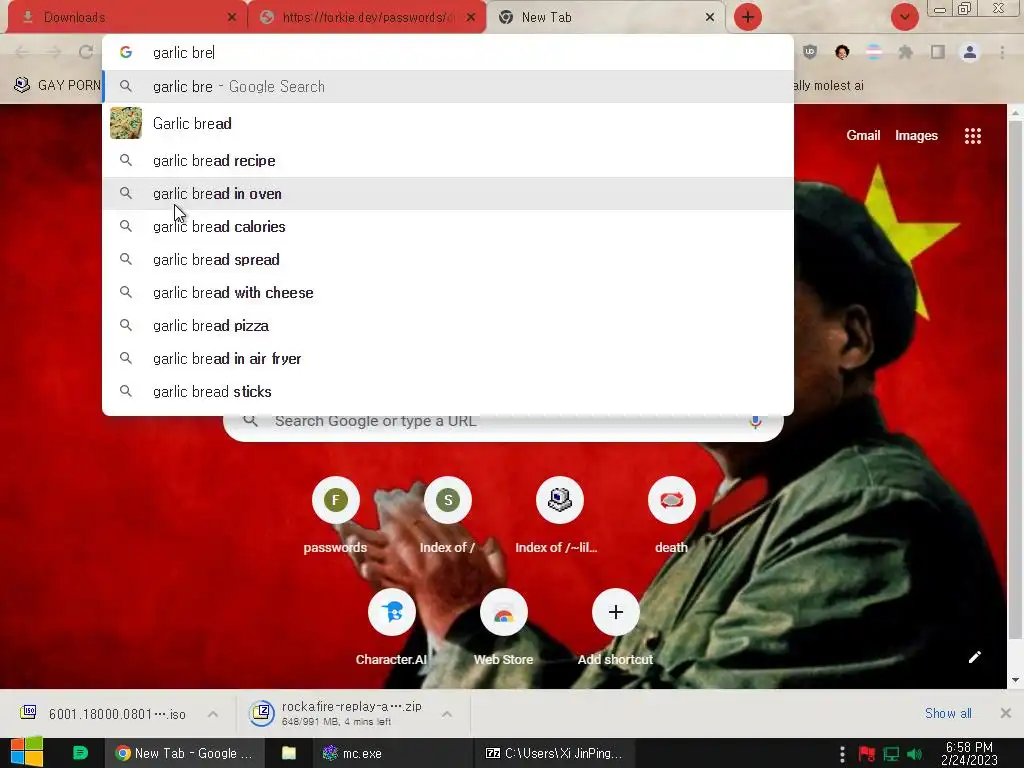Click the avatar face extension icon

(842, 52)
